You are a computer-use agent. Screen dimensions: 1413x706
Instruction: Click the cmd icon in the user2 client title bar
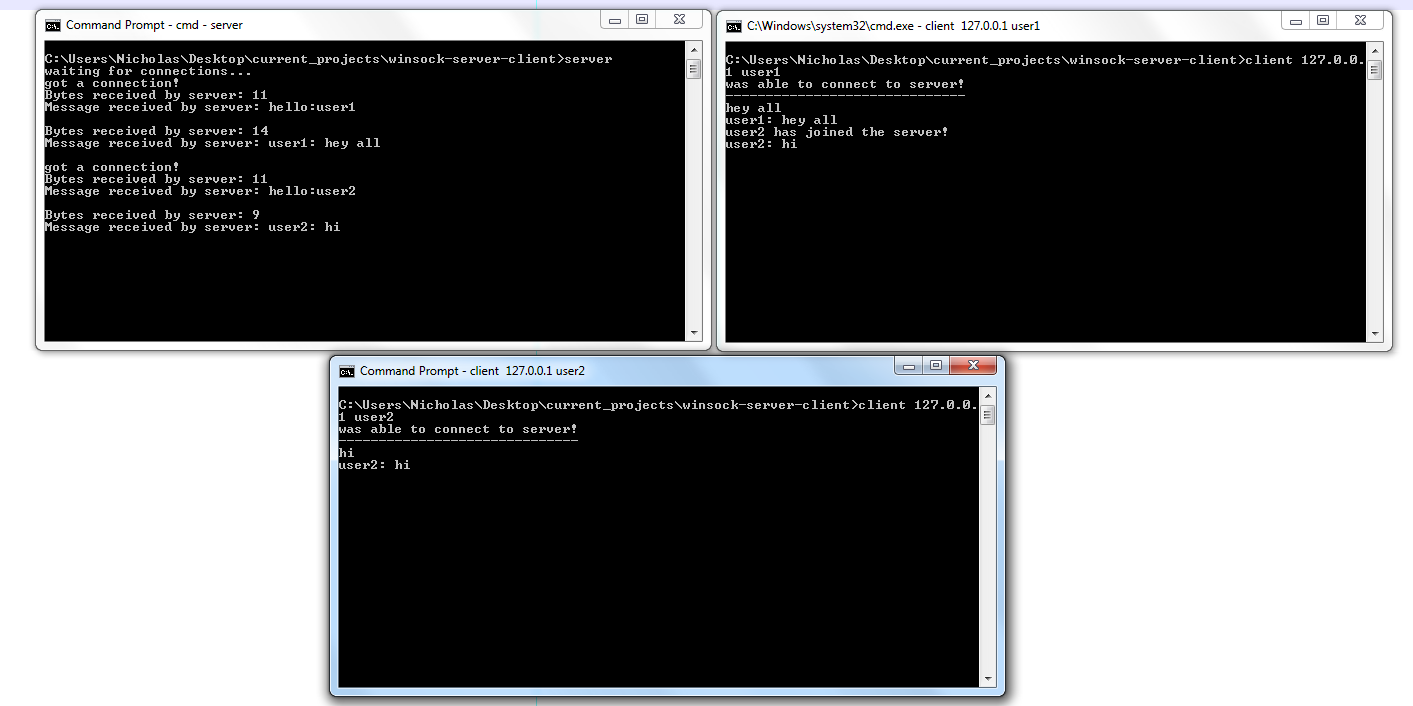(346, 371)
